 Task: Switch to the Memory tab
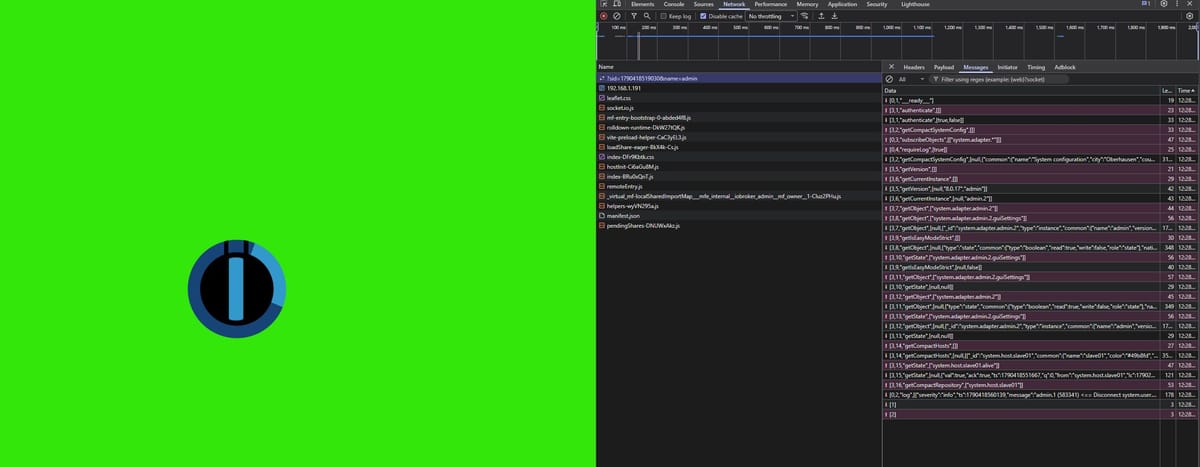[x=807, y=4]
